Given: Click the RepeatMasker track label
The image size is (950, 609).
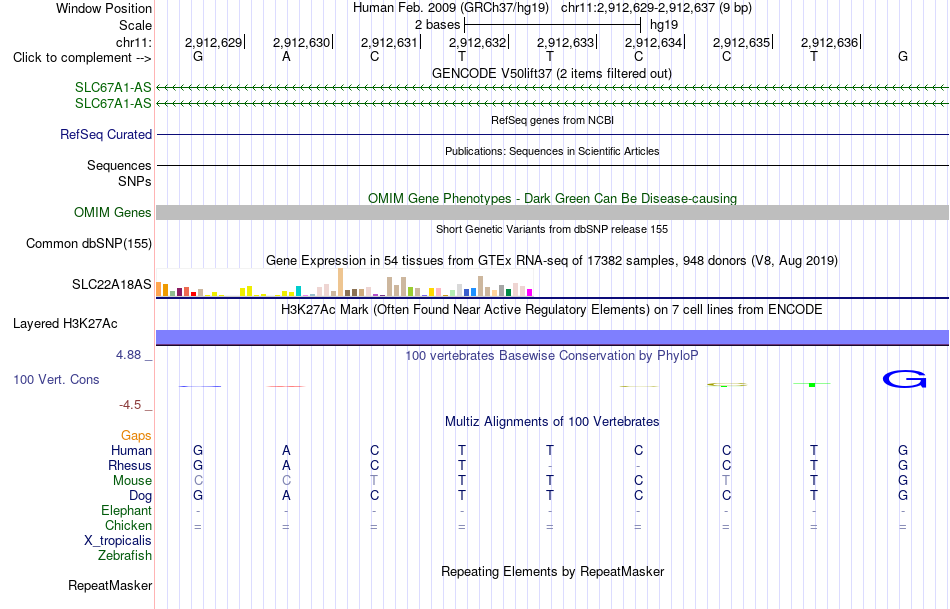Looking at the screenshot, I should click(110, 586).
